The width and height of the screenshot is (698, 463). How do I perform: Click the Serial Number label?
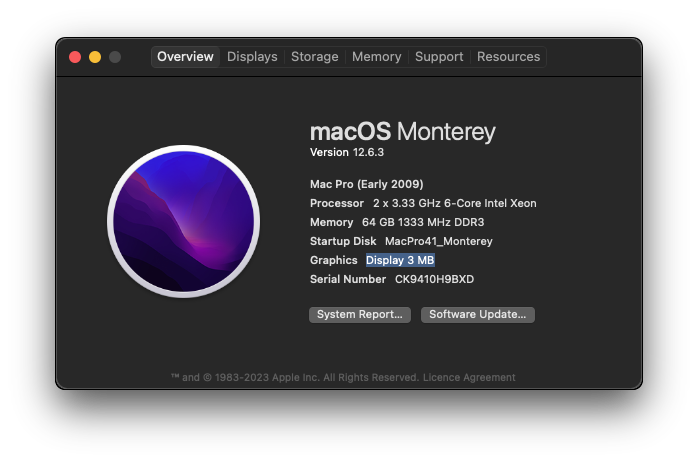[x=348, y=279]
